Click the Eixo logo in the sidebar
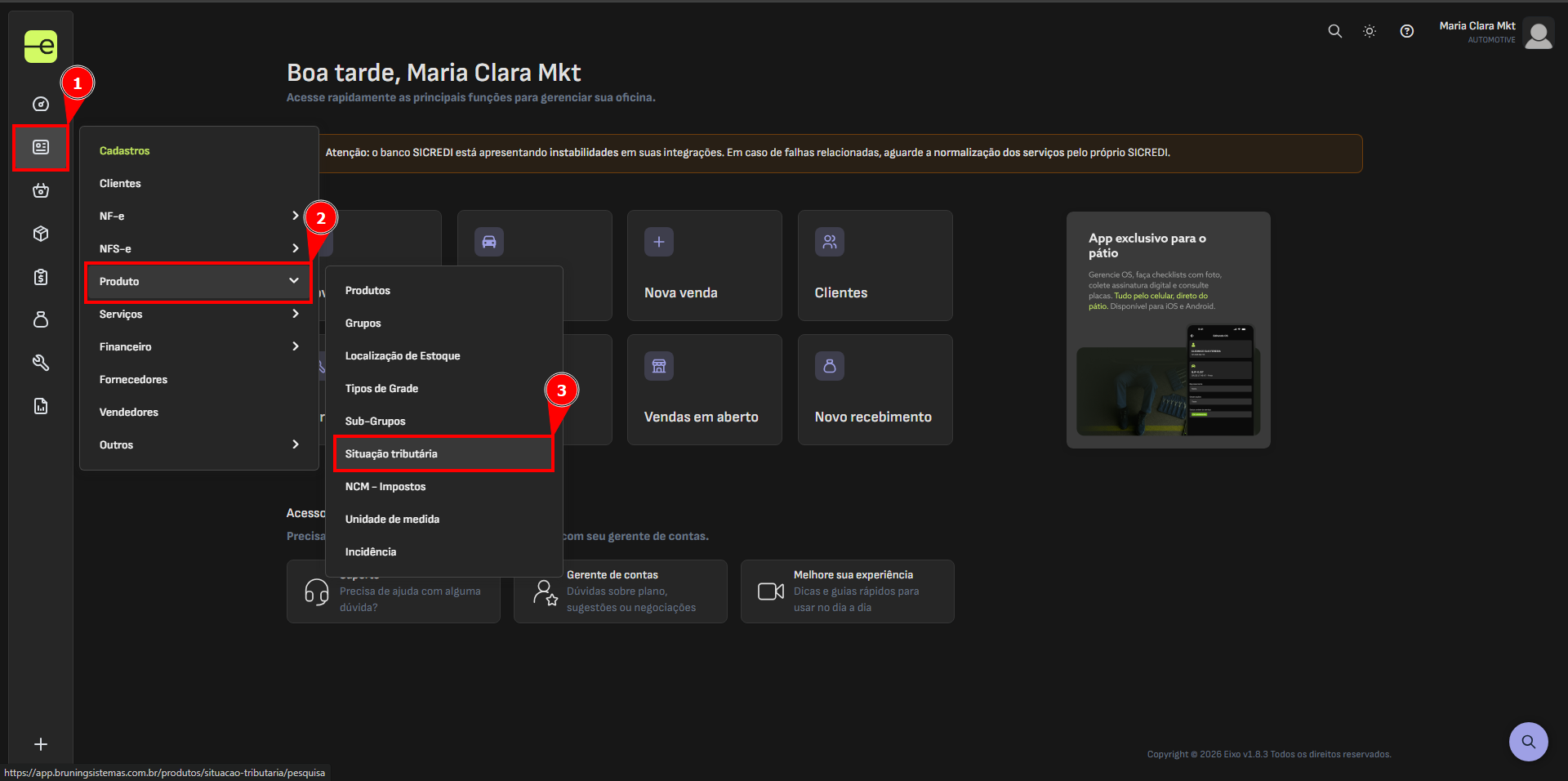1568x781 pixels. 41,47
